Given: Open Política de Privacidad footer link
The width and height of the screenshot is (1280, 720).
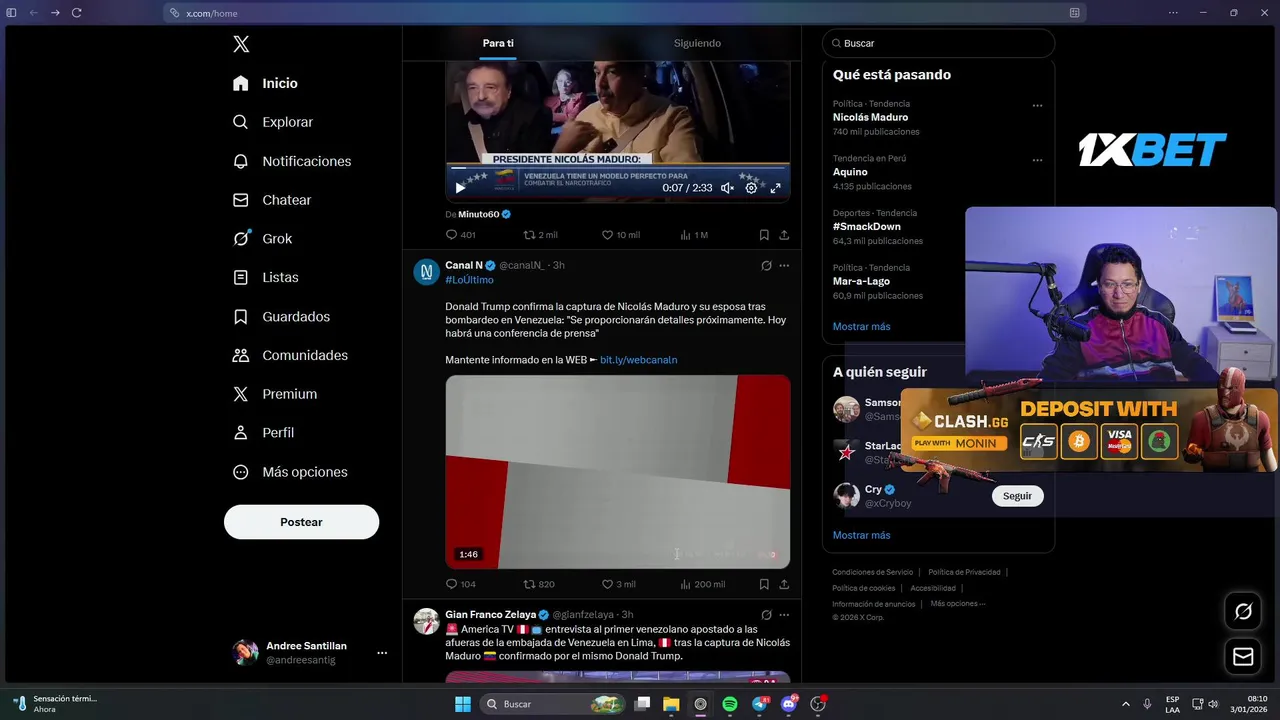Looking at the screenshot, I should (964, 572).
